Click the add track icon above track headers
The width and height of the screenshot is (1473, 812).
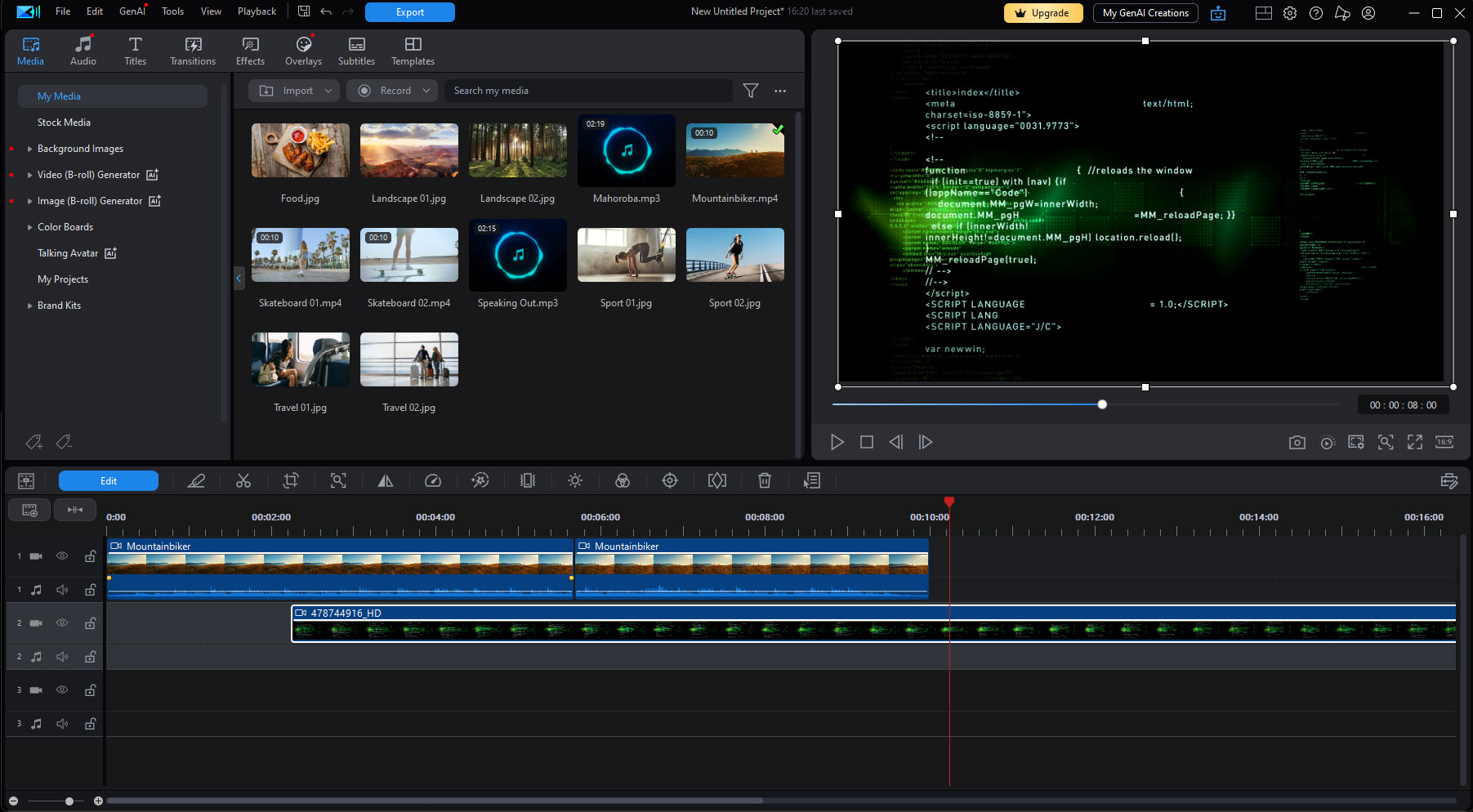coord(29,511)
